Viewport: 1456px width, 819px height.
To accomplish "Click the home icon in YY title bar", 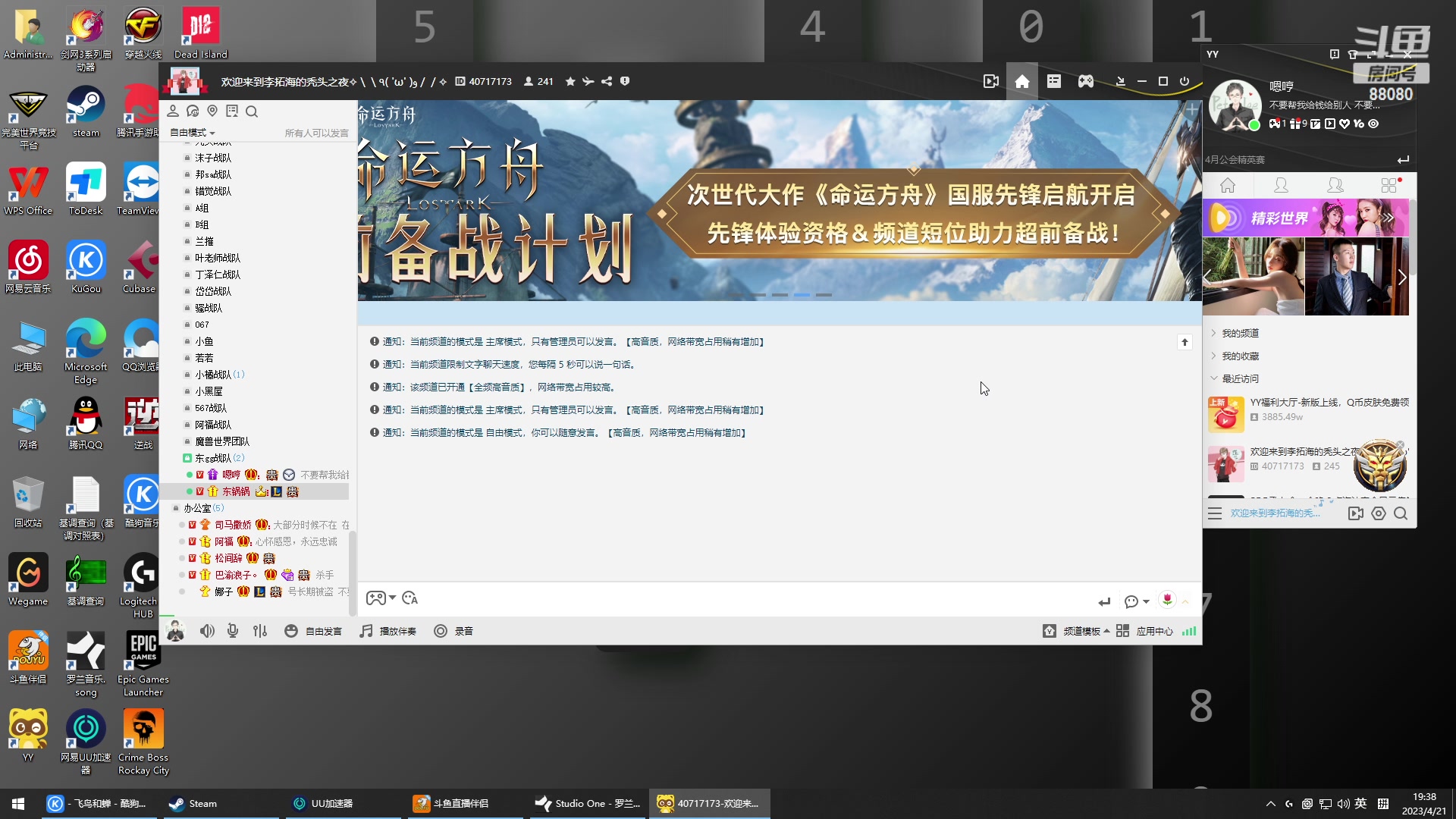I will 1021,81.
